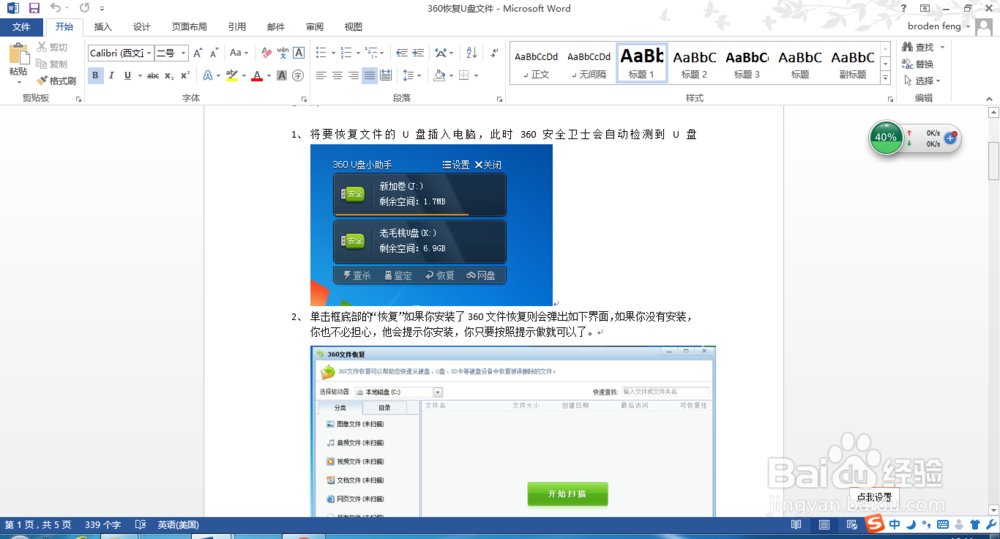Click 点我设置 popup button
This screenshot has height=539, width=1000.
[874, 496]
